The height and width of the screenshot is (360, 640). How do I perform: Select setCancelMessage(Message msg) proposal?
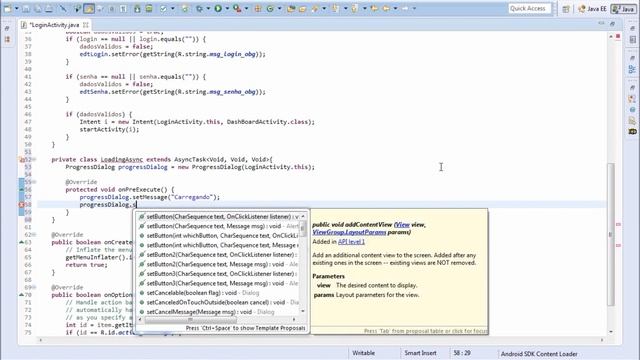(x=219, y=312)
